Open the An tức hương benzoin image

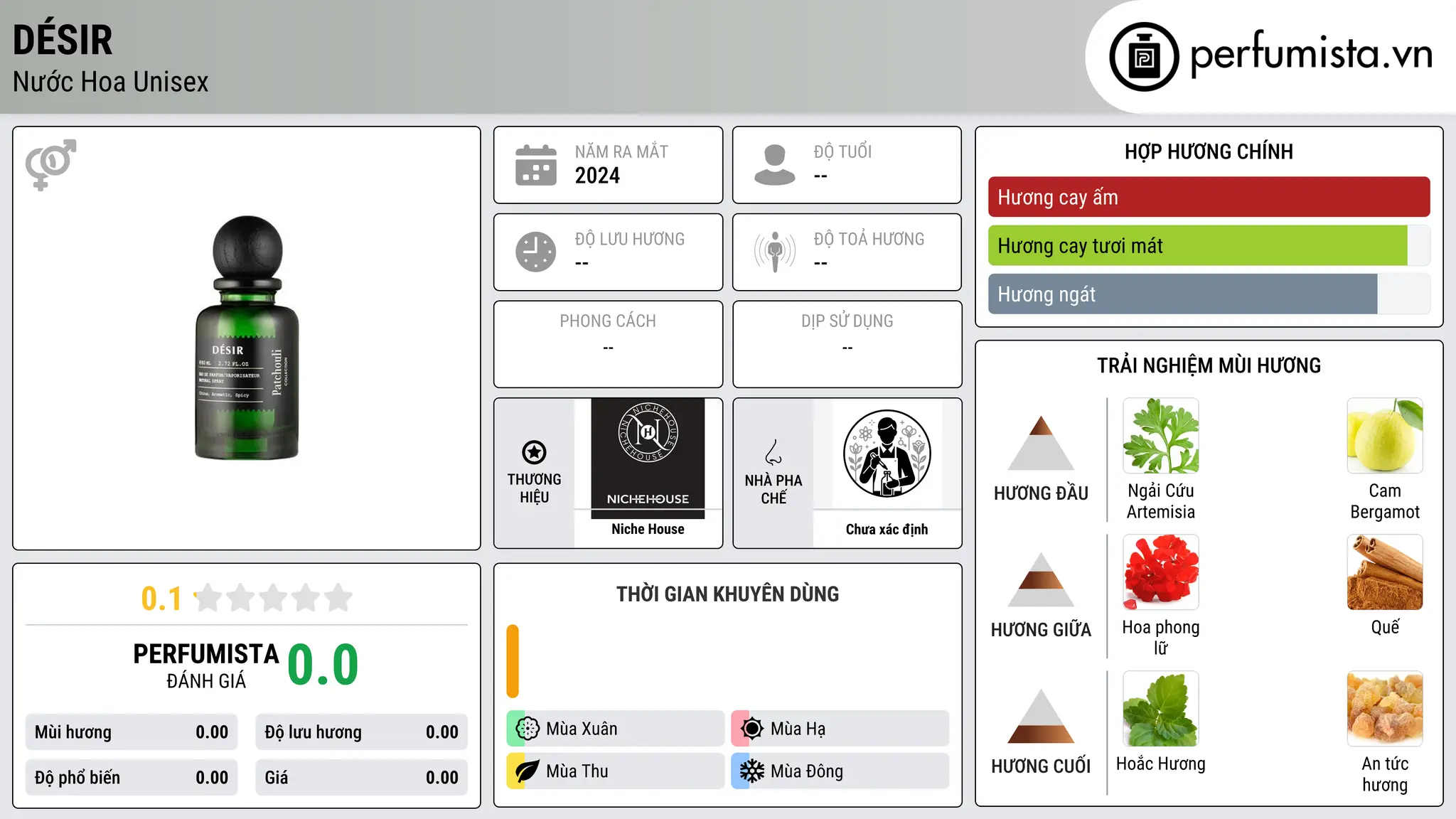[x=1385, y=709]
